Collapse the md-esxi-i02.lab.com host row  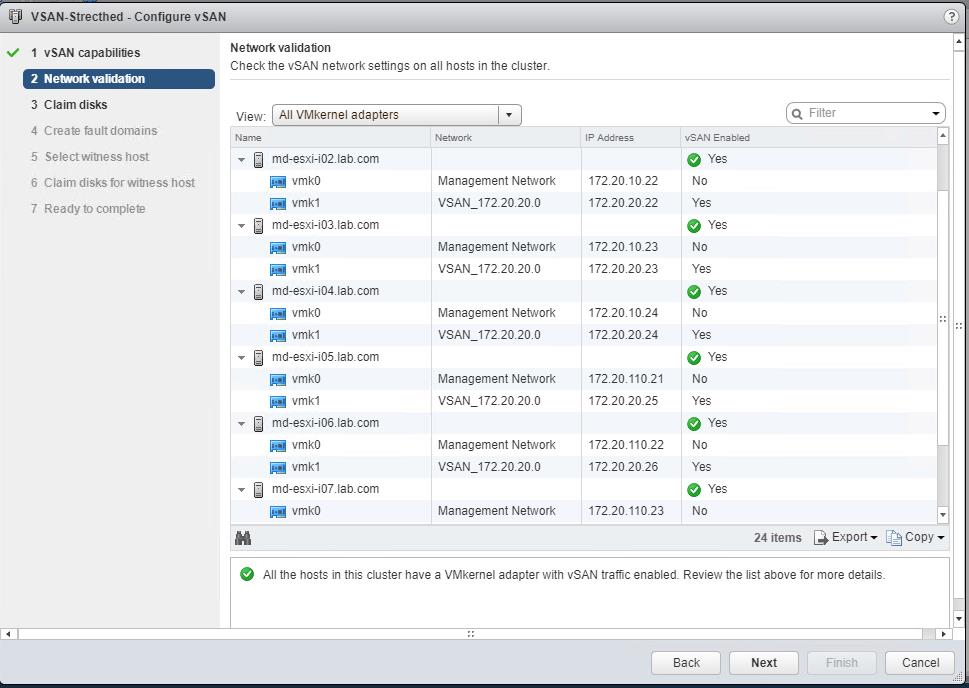[x=242, y=159]
